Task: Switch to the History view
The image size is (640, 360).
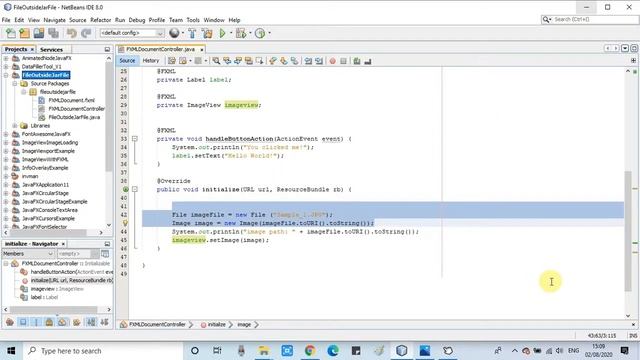Action: pyautogui.click(x=151, y=61)
